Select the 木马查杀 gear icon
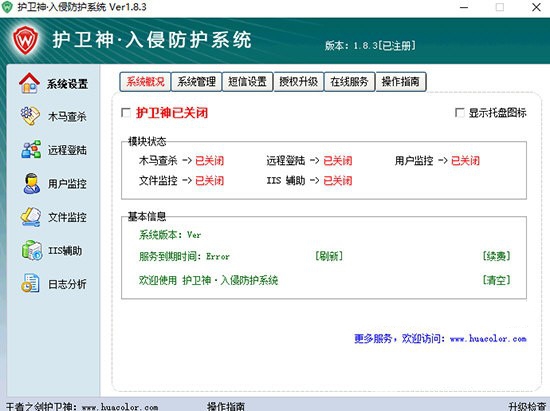550x411 pixels. click(x=30, y=116)
